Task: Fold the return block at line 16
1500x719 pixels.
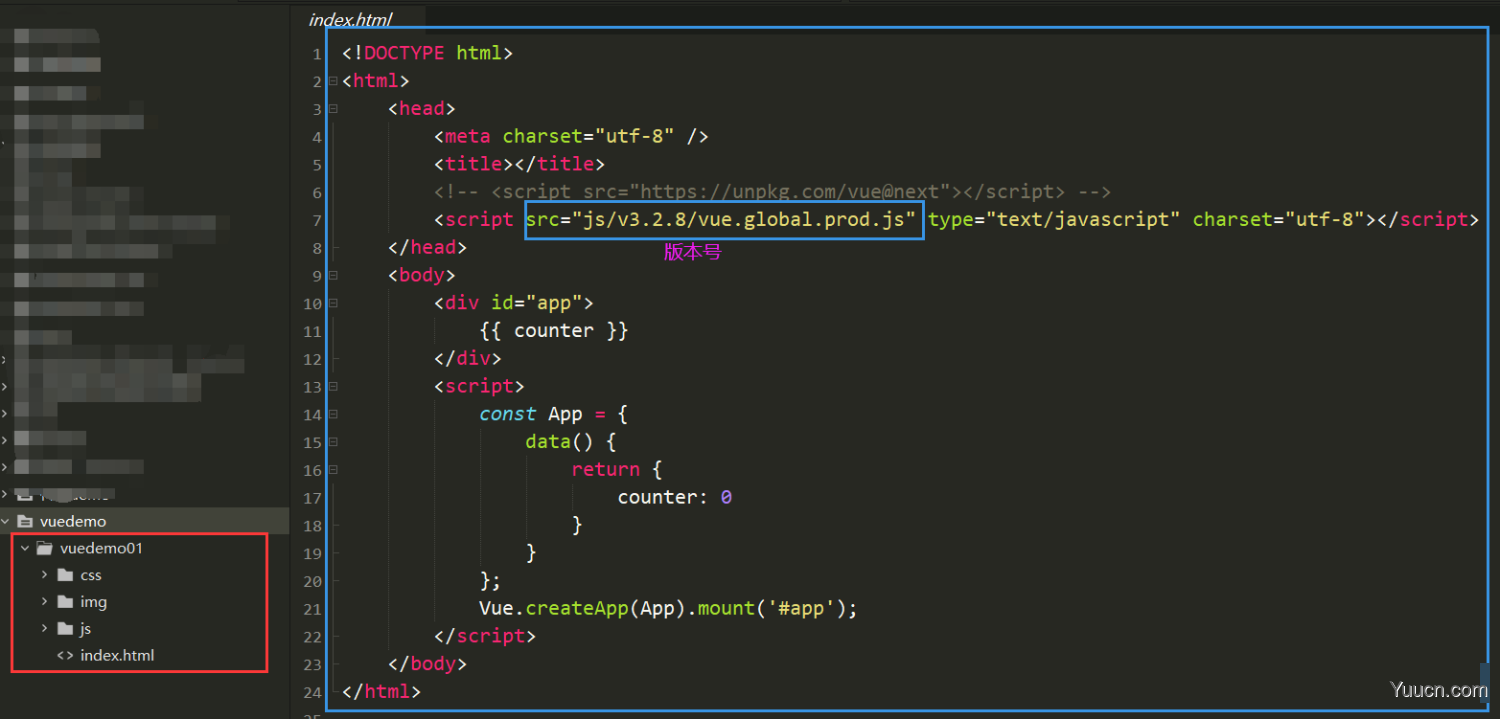Action: (x=333, y=470)
